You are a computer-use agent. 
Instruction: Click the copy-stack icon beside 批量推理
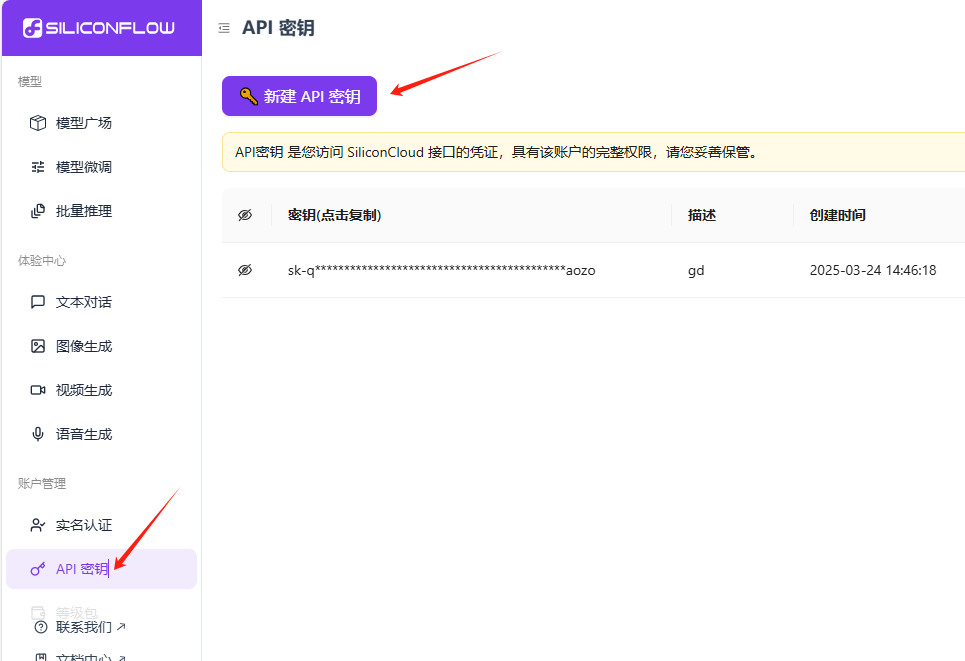(x=38, y=211)
